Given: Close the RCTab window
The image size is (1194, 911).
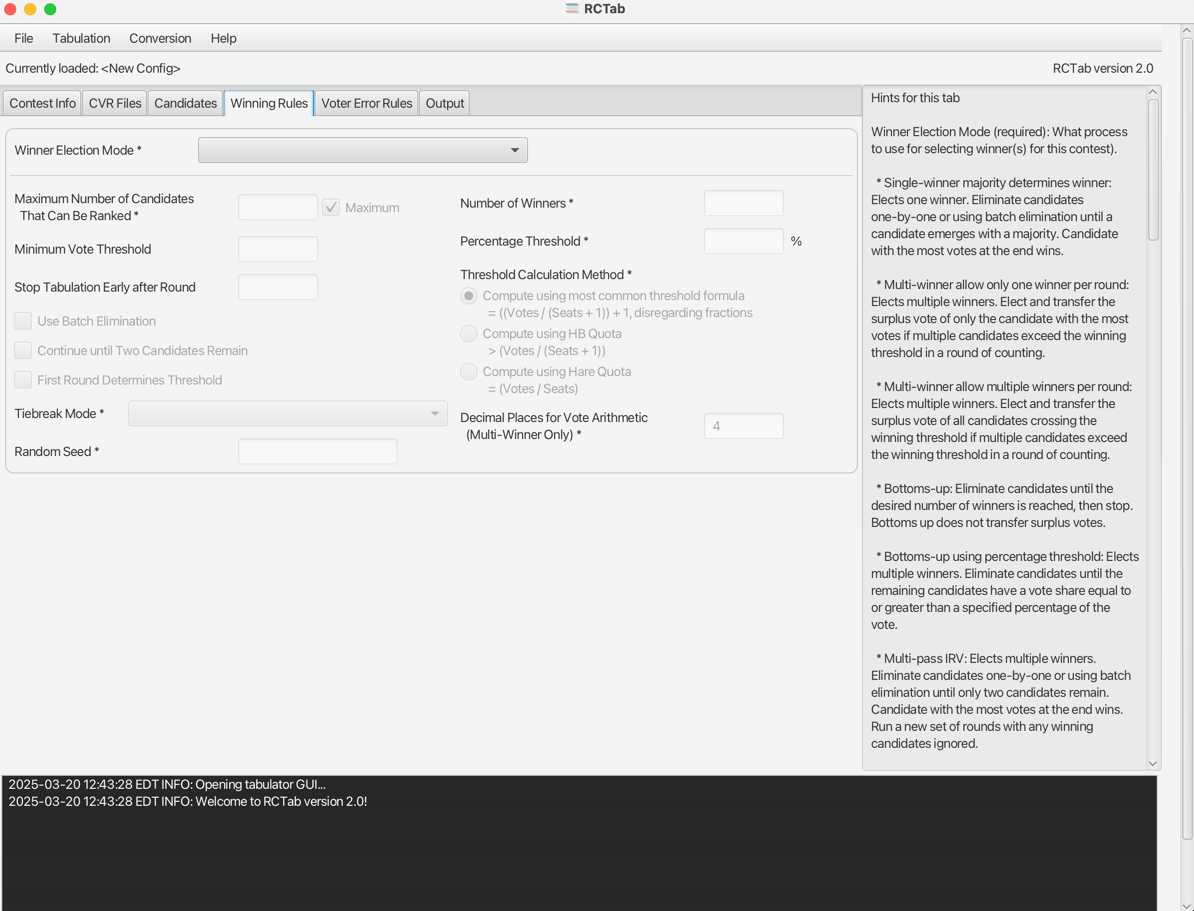Looking at the screenshot, I should (x=11, y=9).
